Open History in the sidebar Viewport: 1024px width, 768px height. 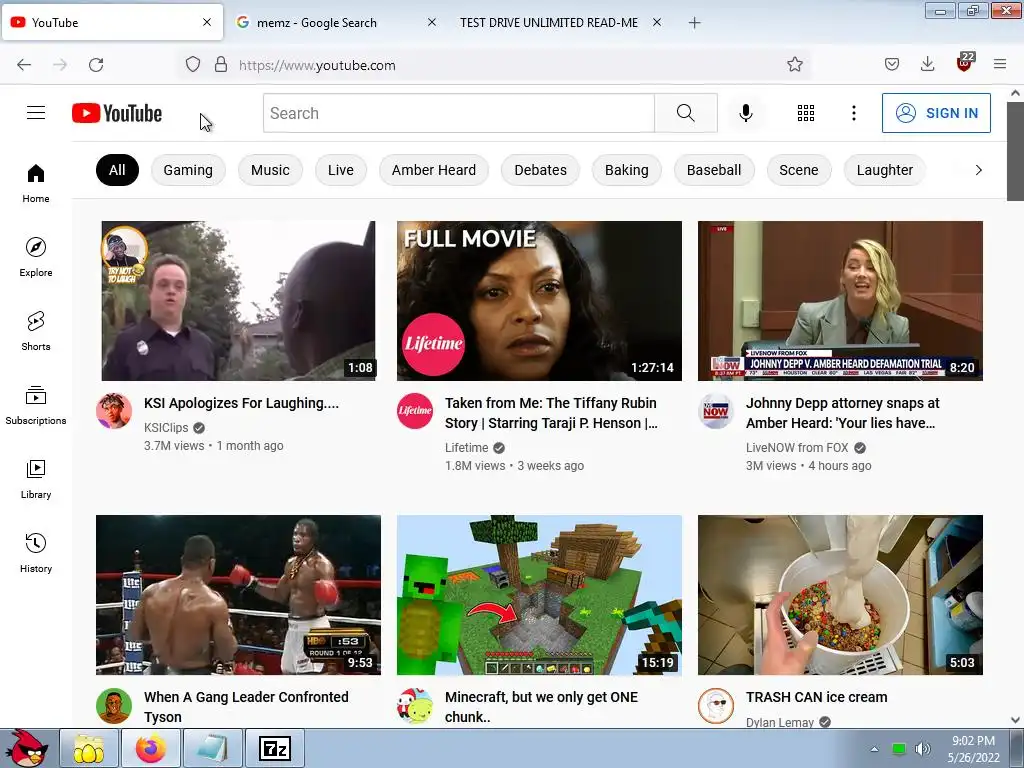click(x=36, y=553)
